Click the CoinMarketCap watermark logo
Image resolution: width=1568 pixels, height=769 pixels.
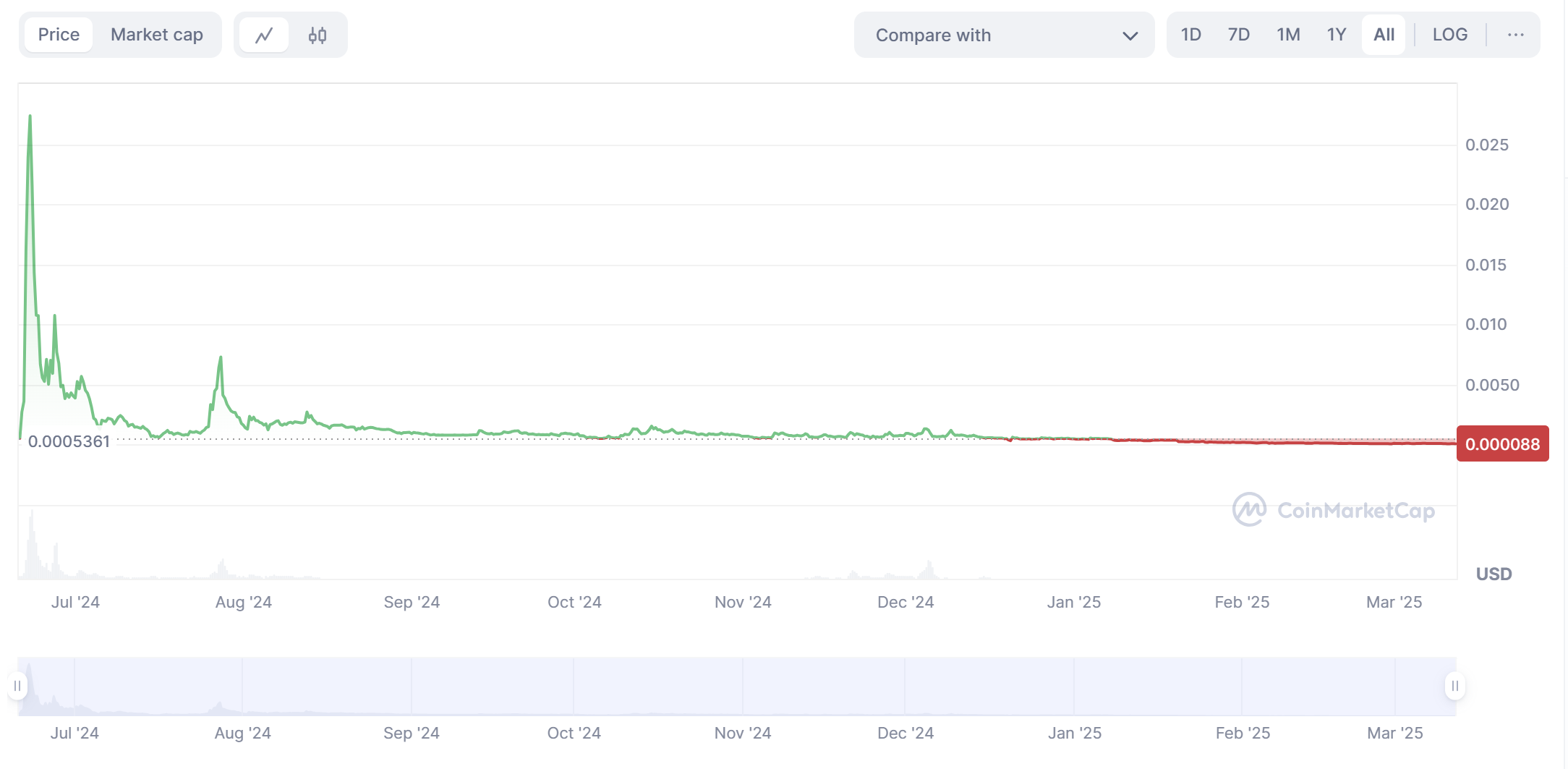click(1333, 510)
